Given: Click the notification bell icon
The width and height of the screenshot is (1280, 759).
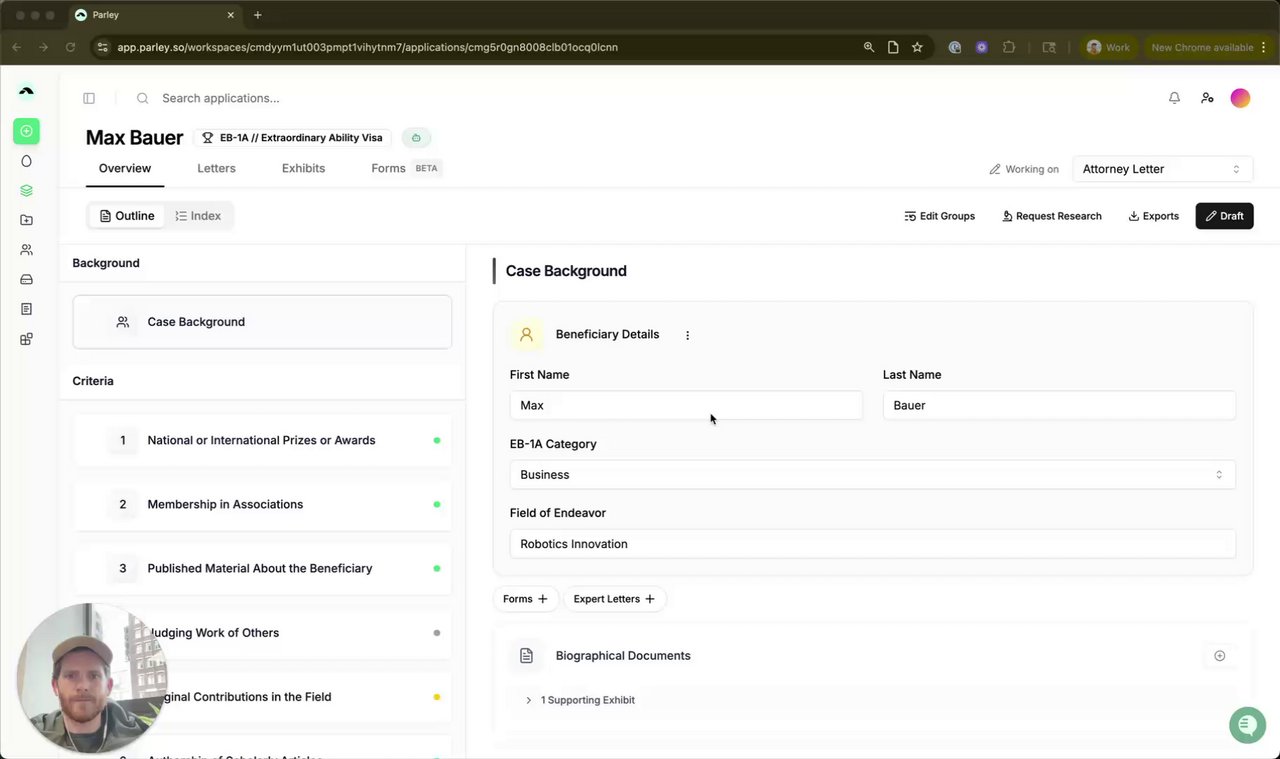Looking at the screenshot, I should tap(1174, 98).
